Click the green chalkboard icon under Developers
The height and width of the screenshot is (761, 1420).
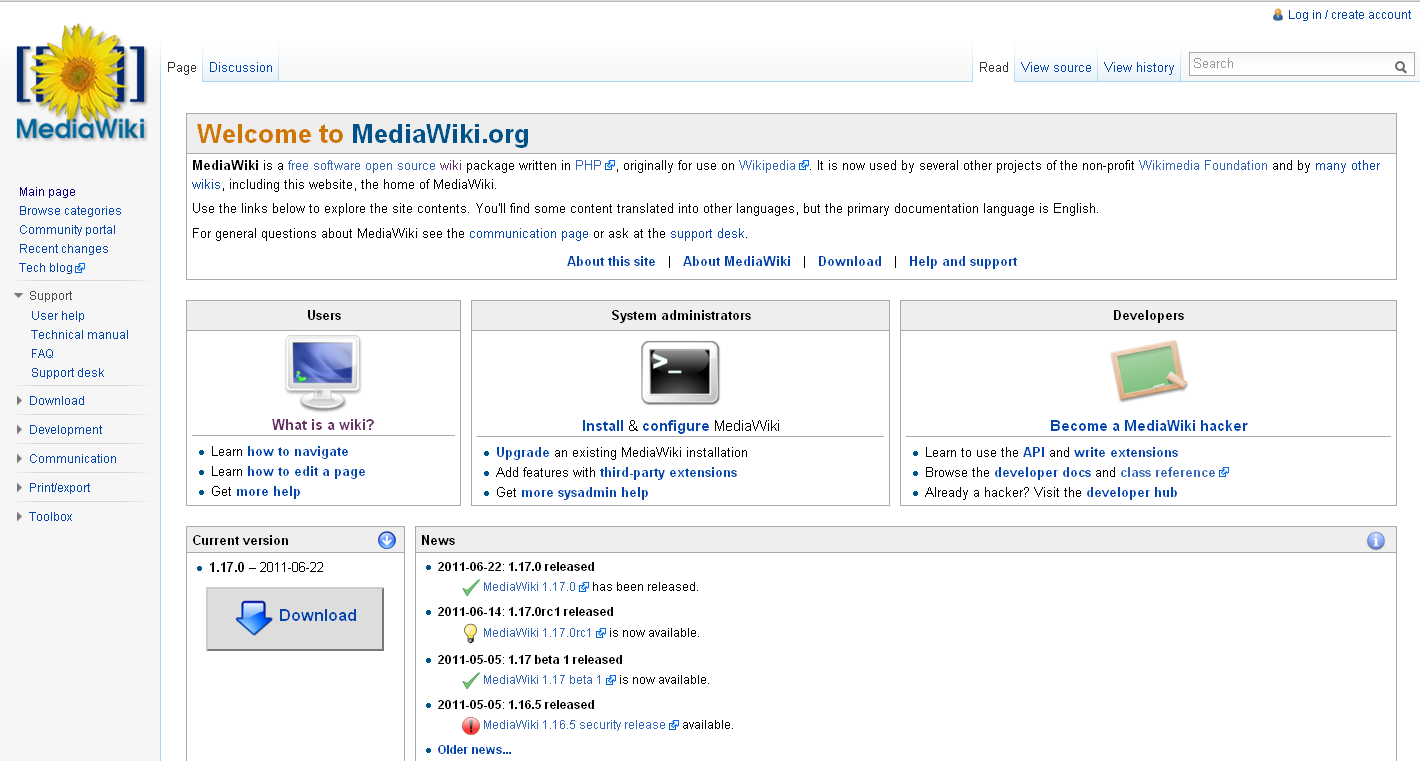click(1149, 370)
